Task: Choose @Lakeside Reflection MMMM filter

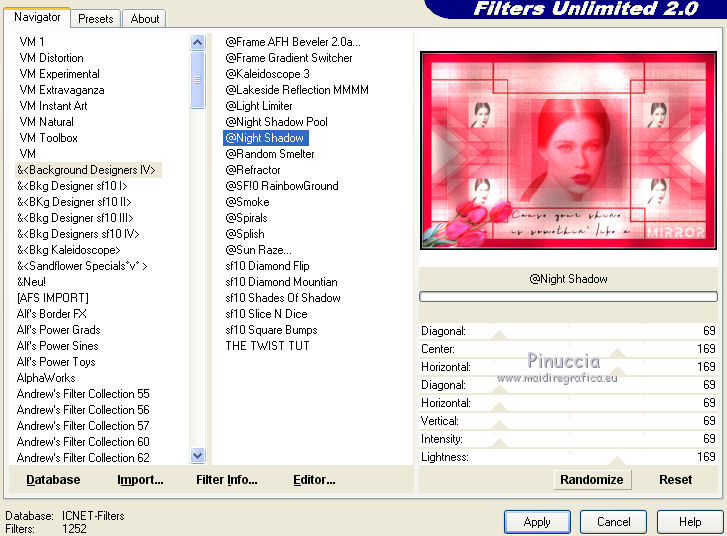Action: point(297,90)
